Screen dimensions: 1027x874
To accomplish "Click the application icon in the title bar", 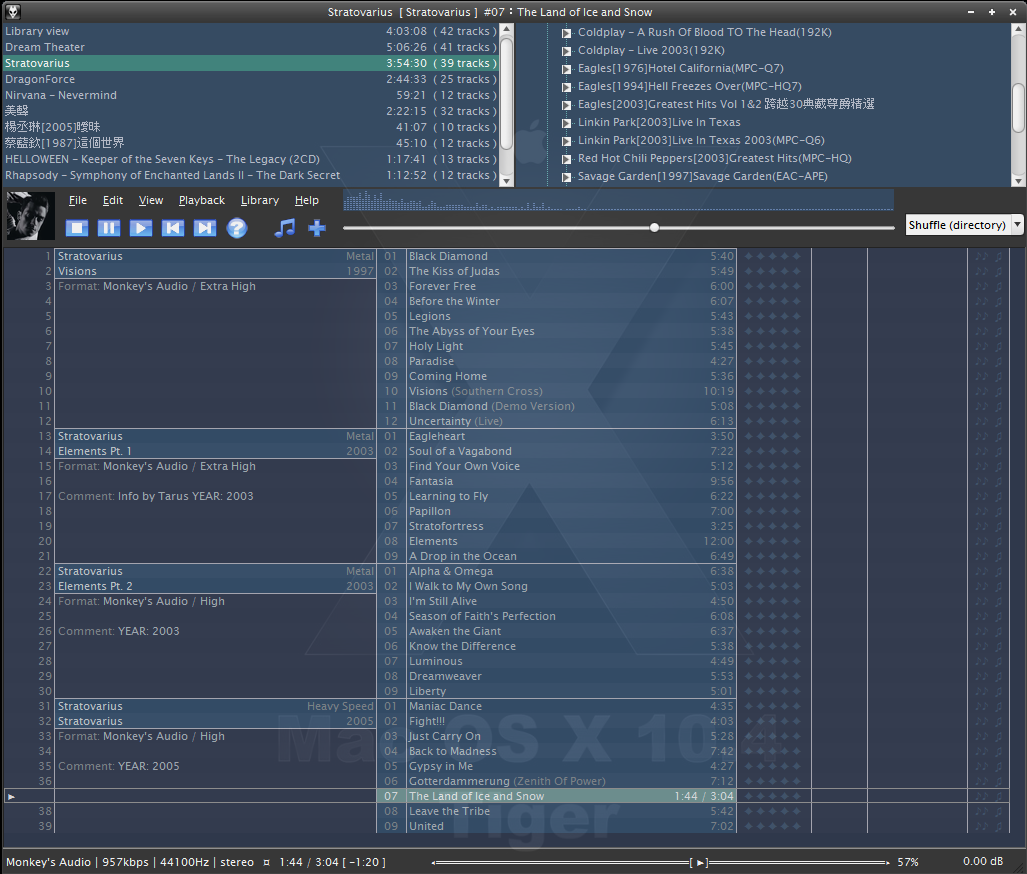I will (12, 12).
